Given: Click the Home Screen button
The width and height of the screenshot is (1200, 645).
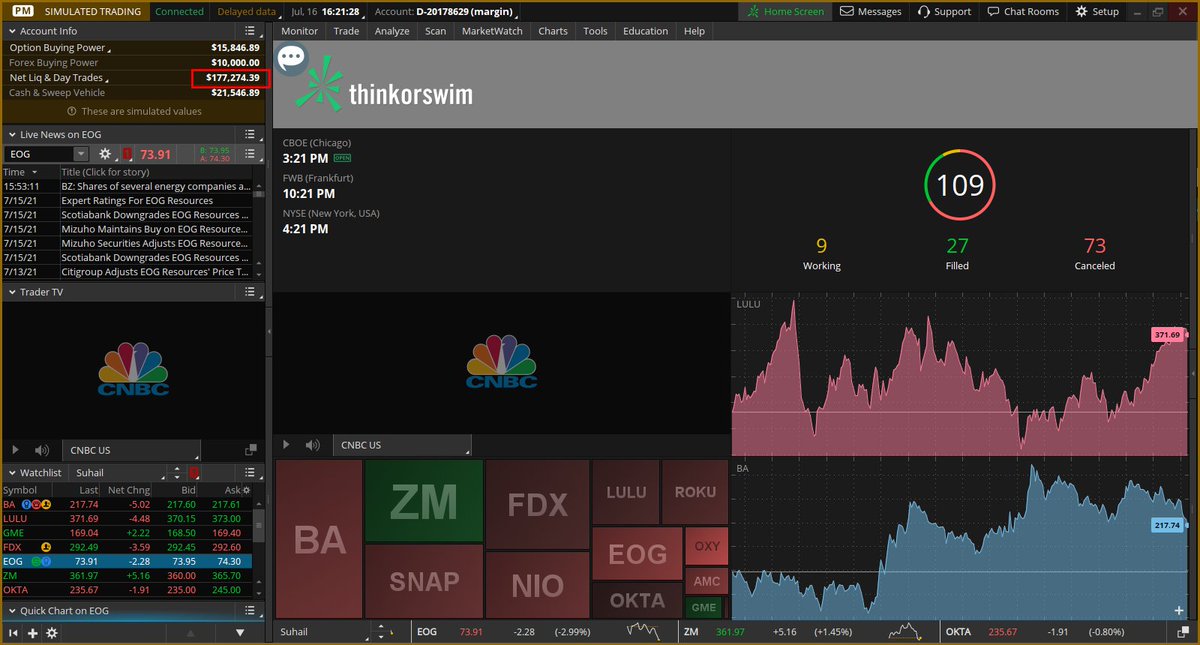Looking at the screenshot, I should click(786, 11).
